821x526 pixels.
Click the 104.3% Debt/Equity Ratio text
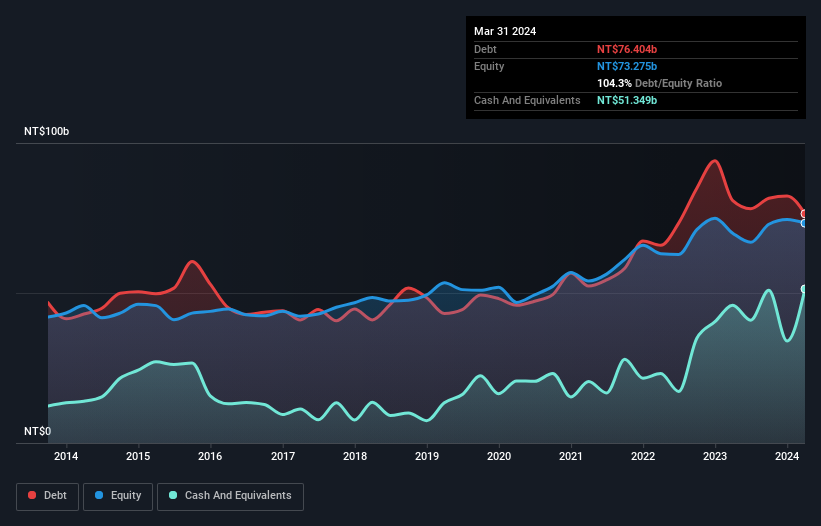pyautogui.click(x=659, y=83)
